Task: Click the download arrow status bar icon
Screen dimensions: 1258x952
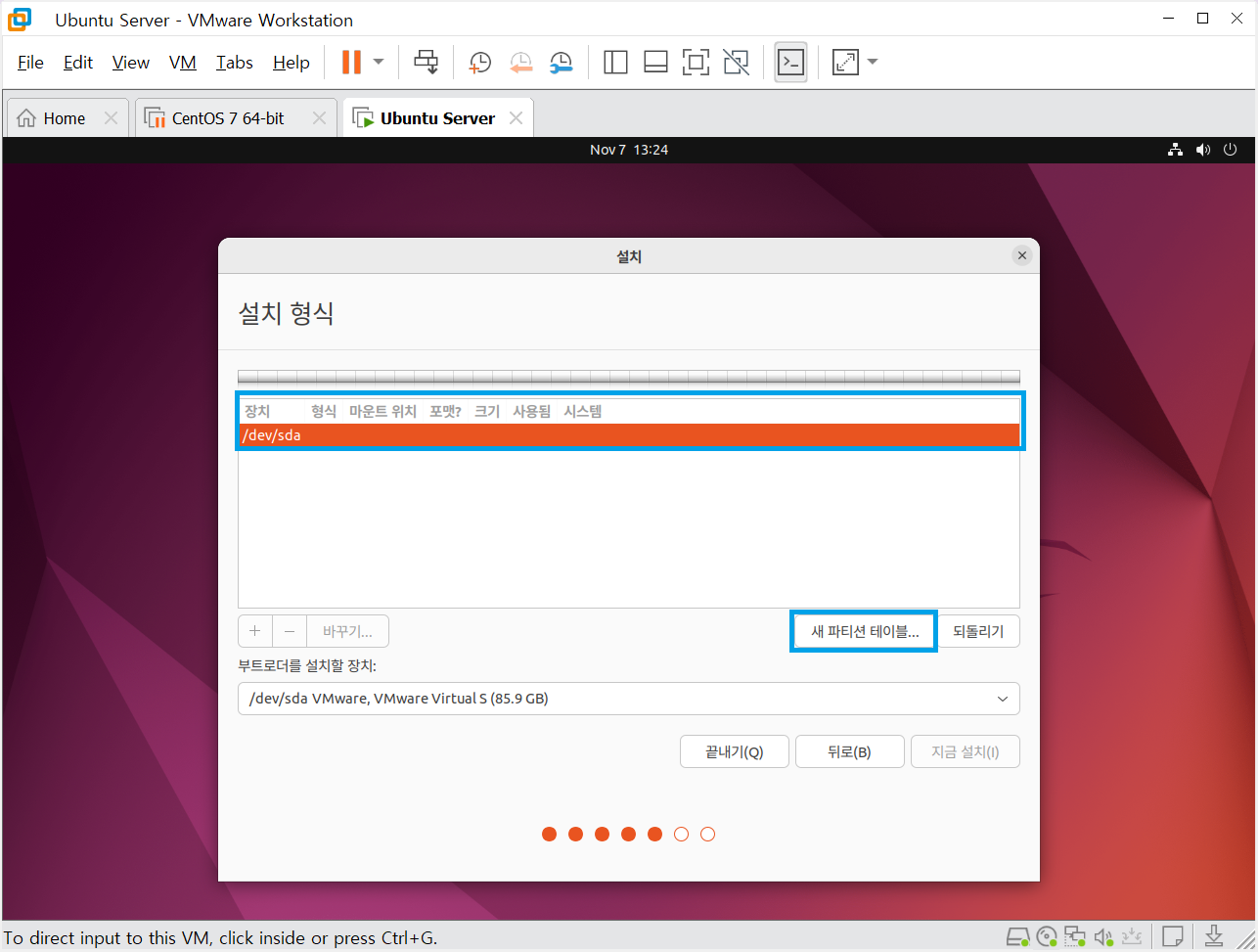Action: click(1214, 936)
